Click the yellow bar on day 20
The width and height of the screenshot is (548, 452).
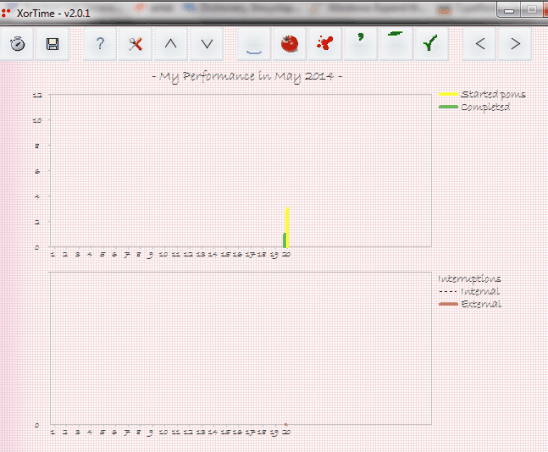click(x=287, y=228)
